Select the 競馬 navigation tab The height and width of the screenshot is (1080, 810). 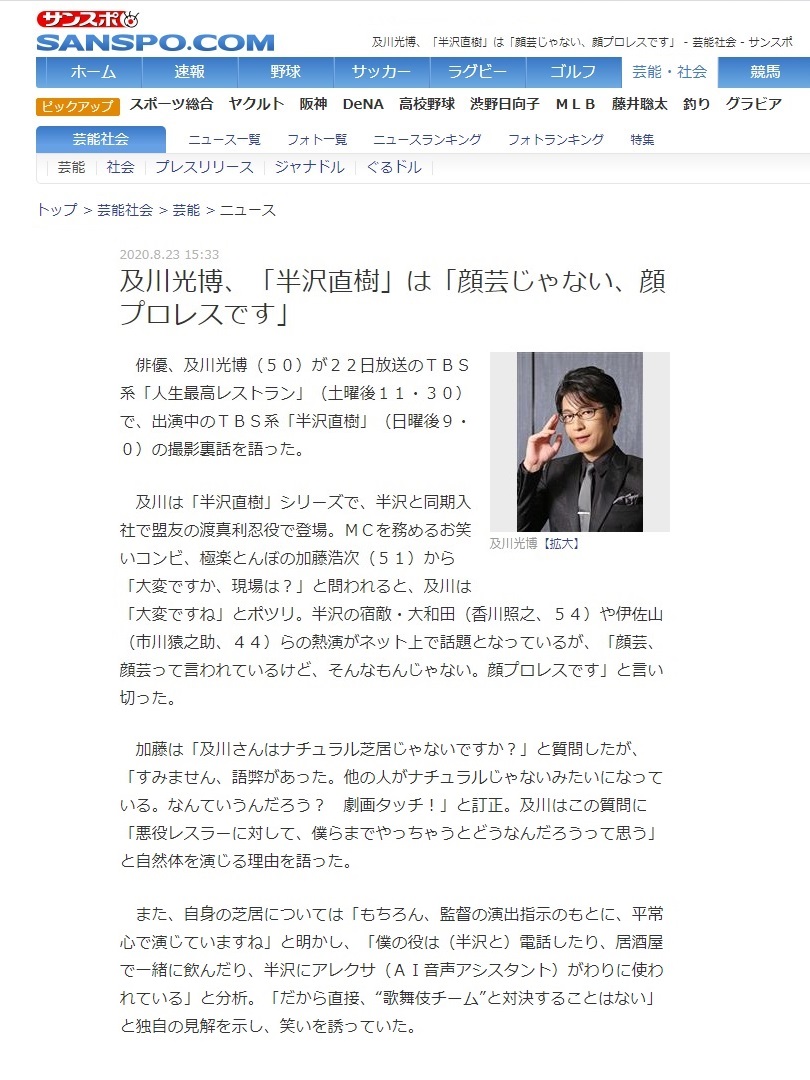tap(765, 72)
